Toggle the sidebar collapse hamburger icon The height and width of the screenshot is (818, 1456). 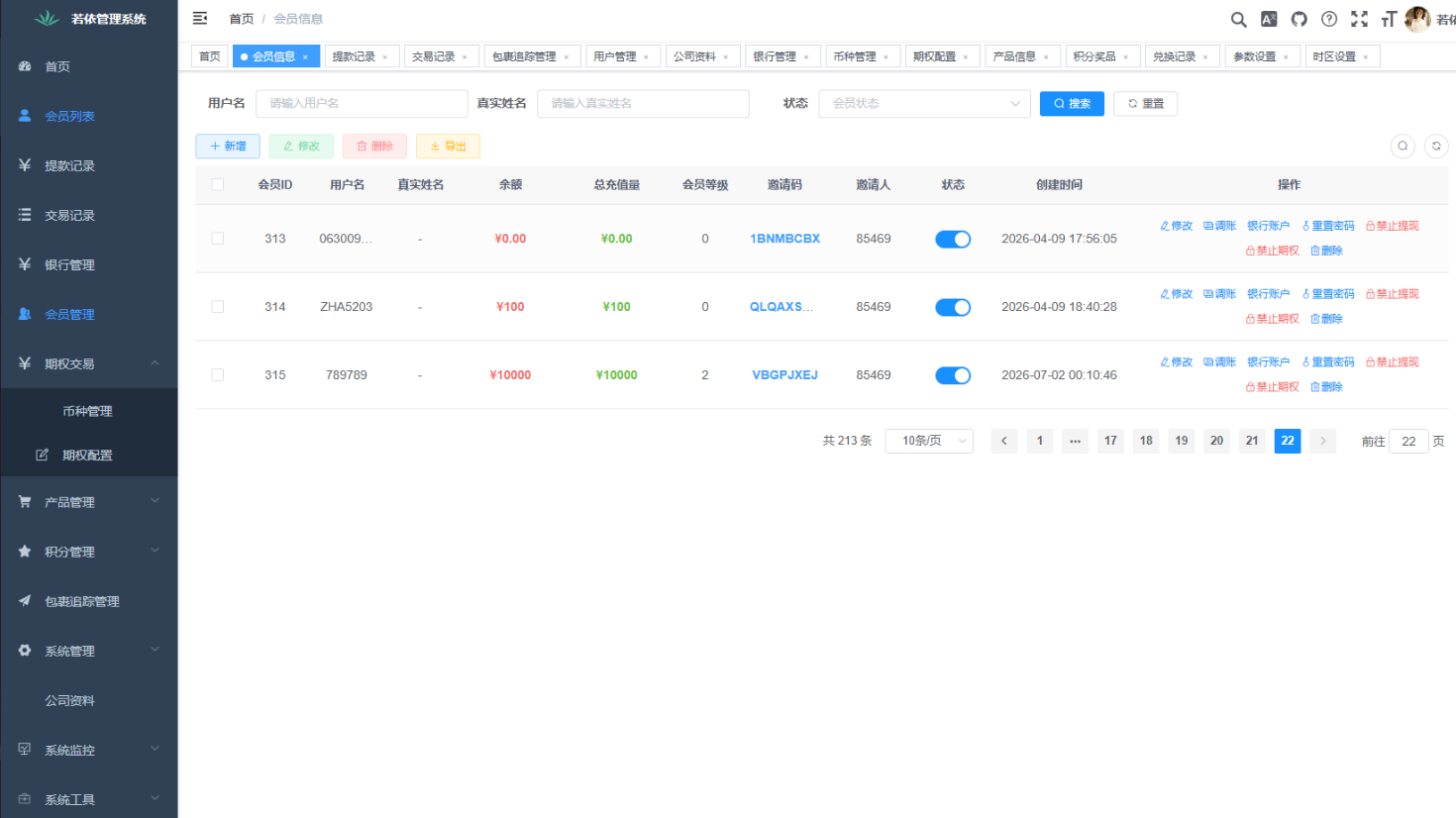200,18
